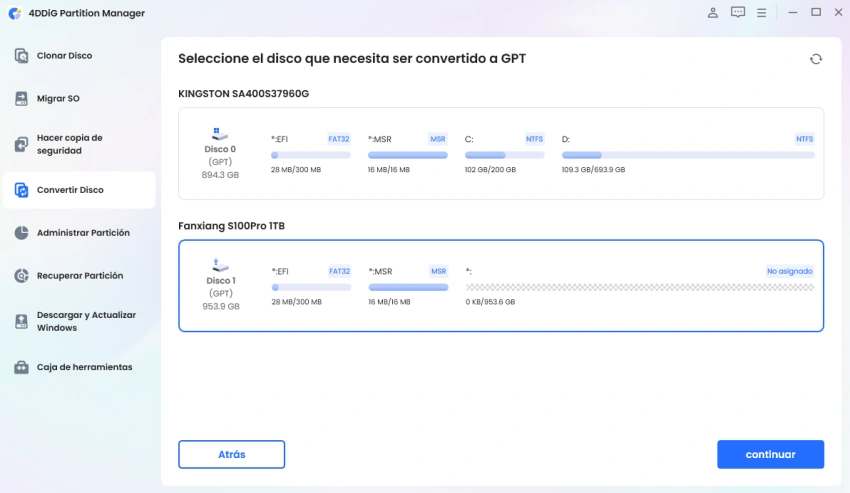Refresh the disk list with refresh icon

click(815, 59)
